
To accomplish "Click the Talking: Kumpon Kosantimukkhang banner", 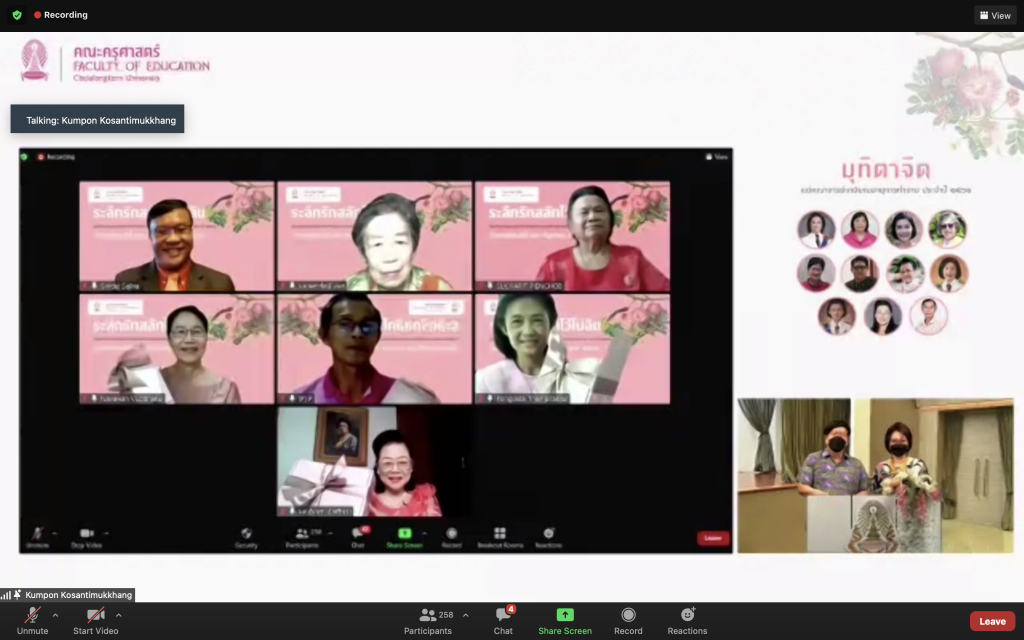I will [97, 119].
